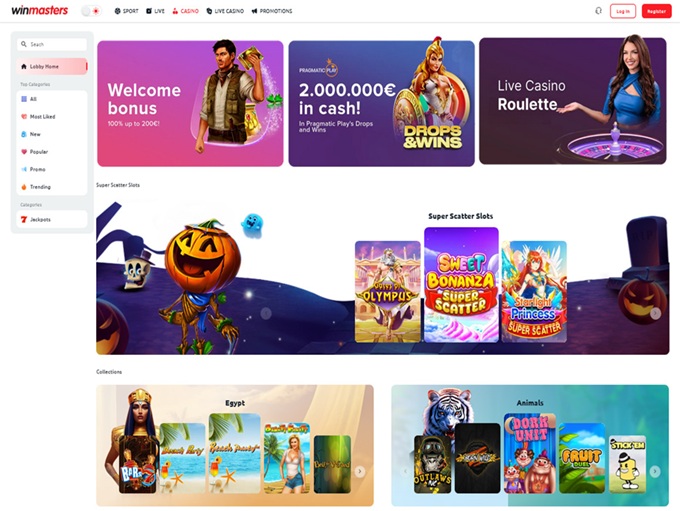Advance the Egypt collection carousel

pos(360,472)
